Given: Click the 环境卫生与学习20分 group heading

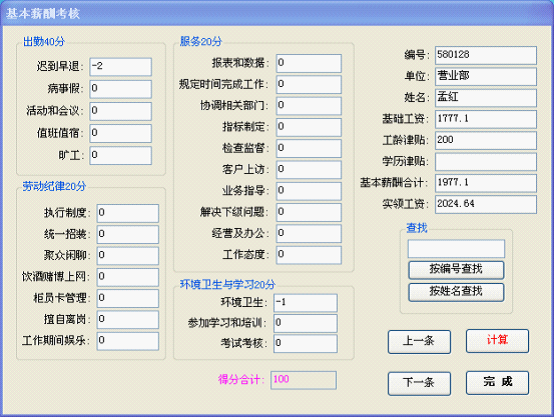Looking at the screenshot, I should tap(228, 284).
